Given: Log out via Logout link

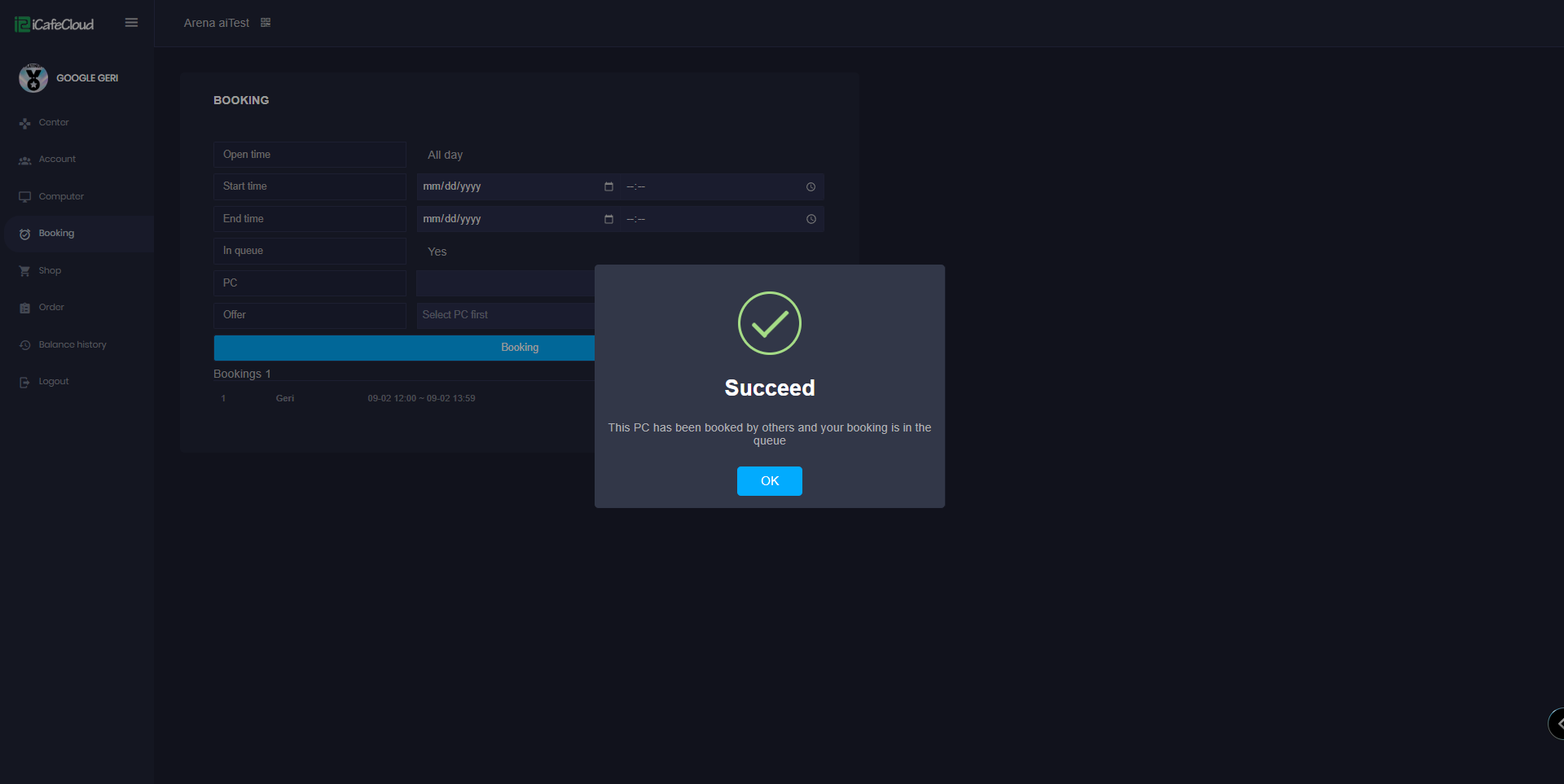Looking at the screenshot, I should point(54,382).
